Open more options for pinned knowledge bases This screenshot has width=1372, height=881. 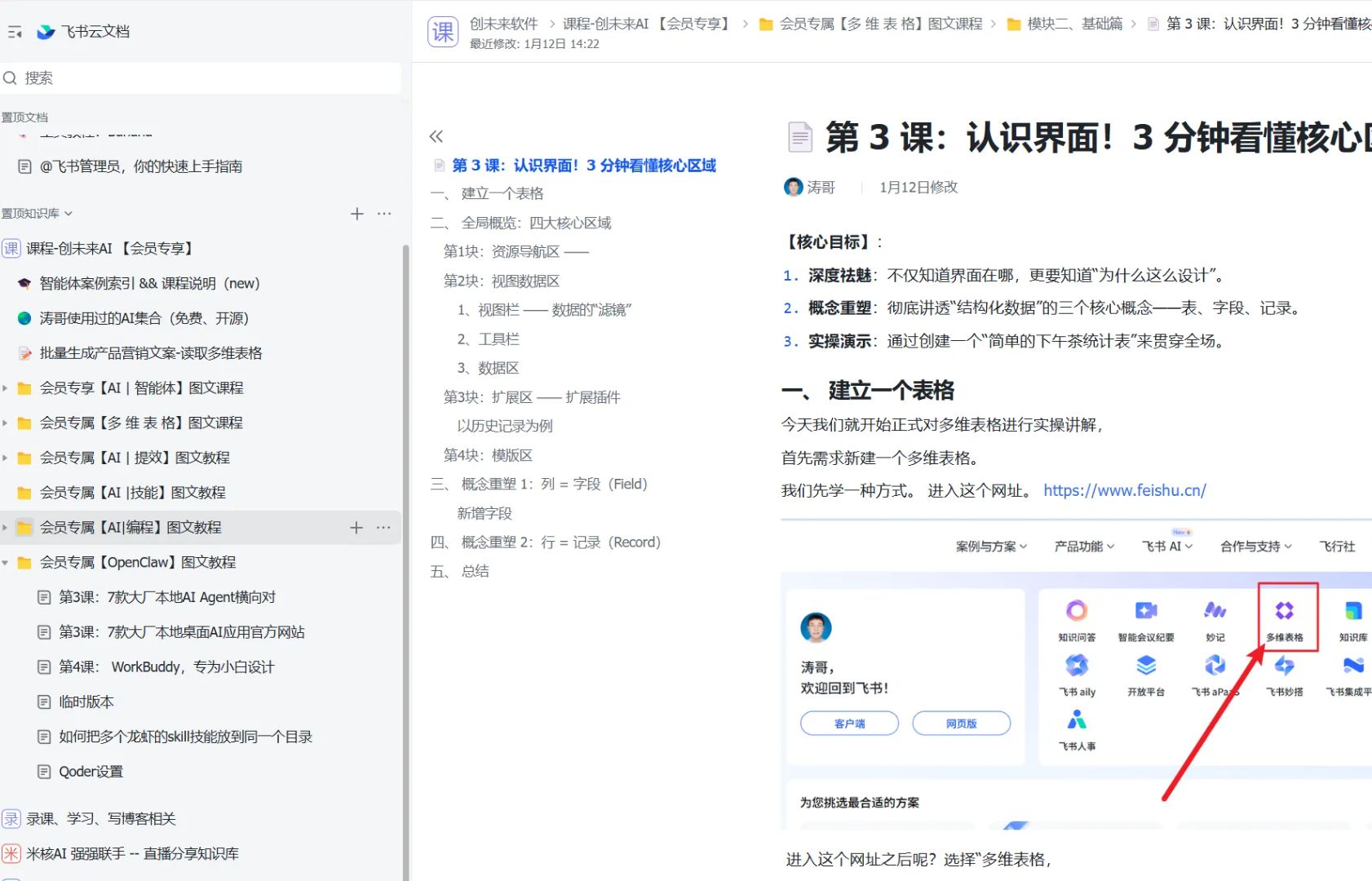tap(384, 214)
